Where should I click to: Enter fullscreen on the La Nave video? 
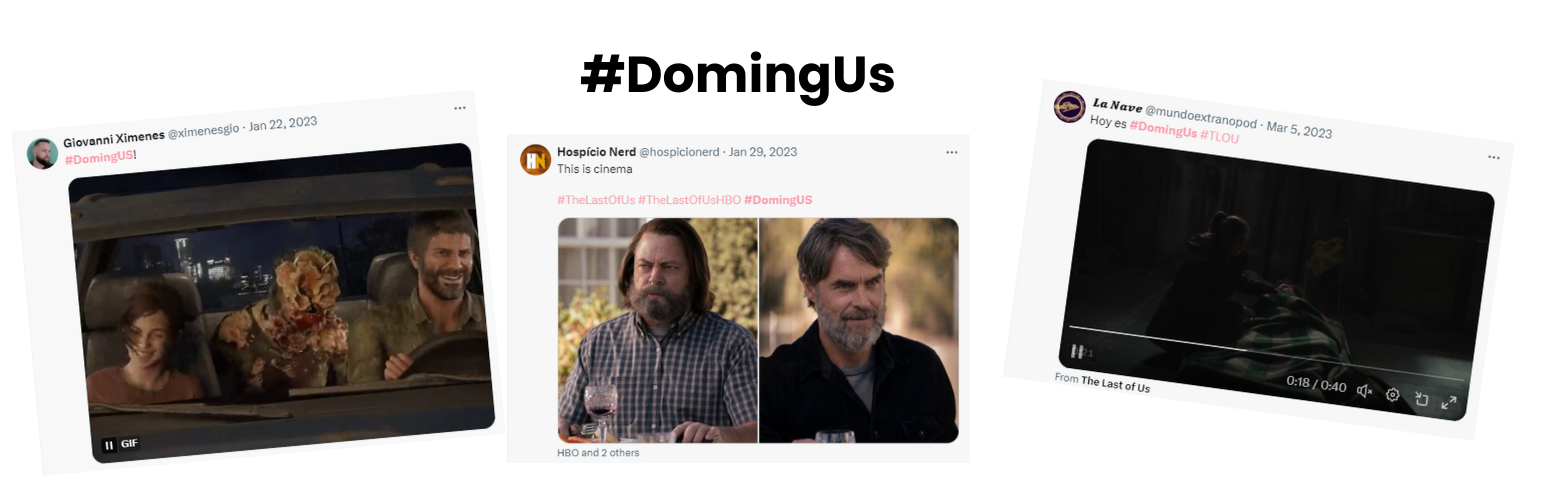tap(1448, 403)
